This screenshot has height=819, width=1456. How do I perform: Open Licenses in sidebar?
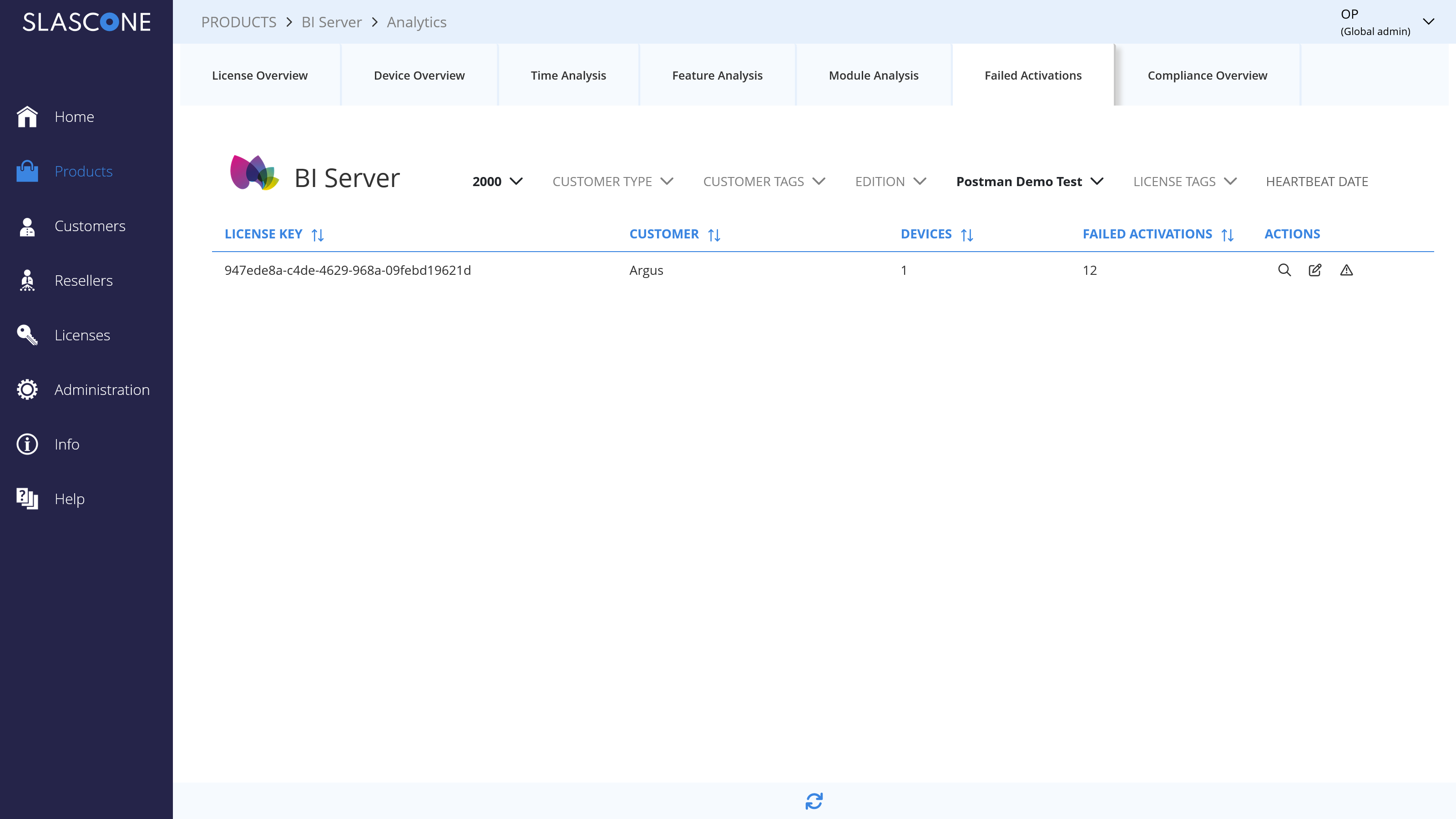(x=82, y=335)
